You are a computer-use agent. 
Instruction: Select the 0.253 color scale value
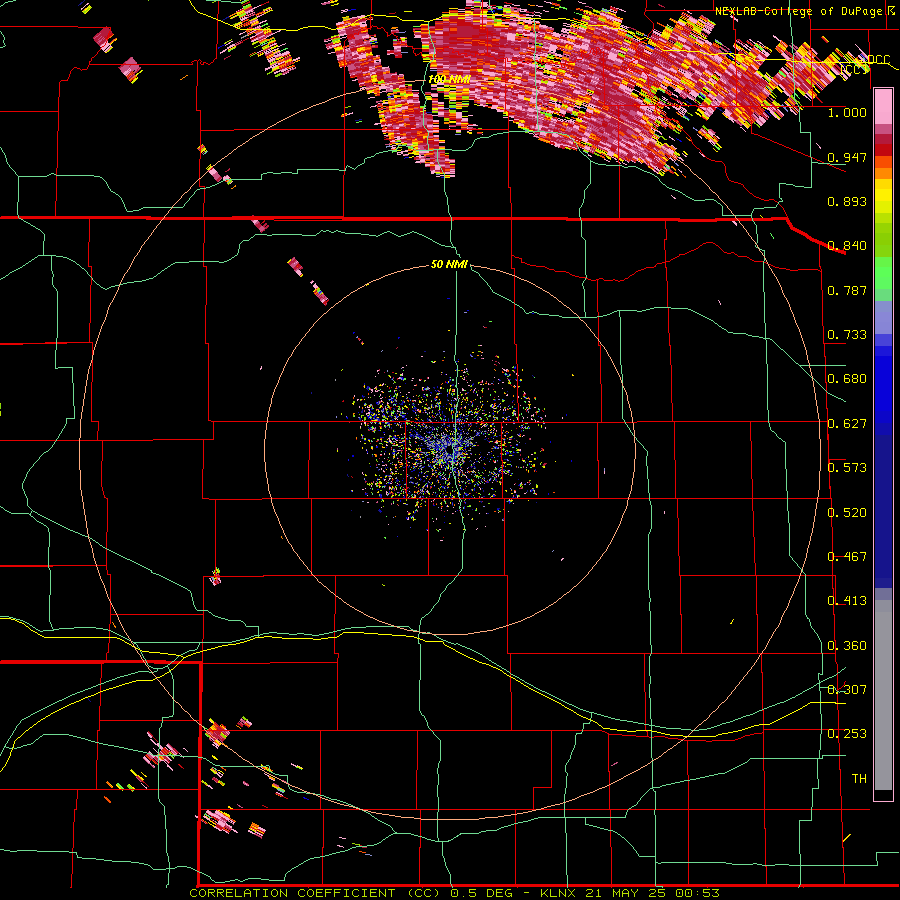(x=847, y=734)
